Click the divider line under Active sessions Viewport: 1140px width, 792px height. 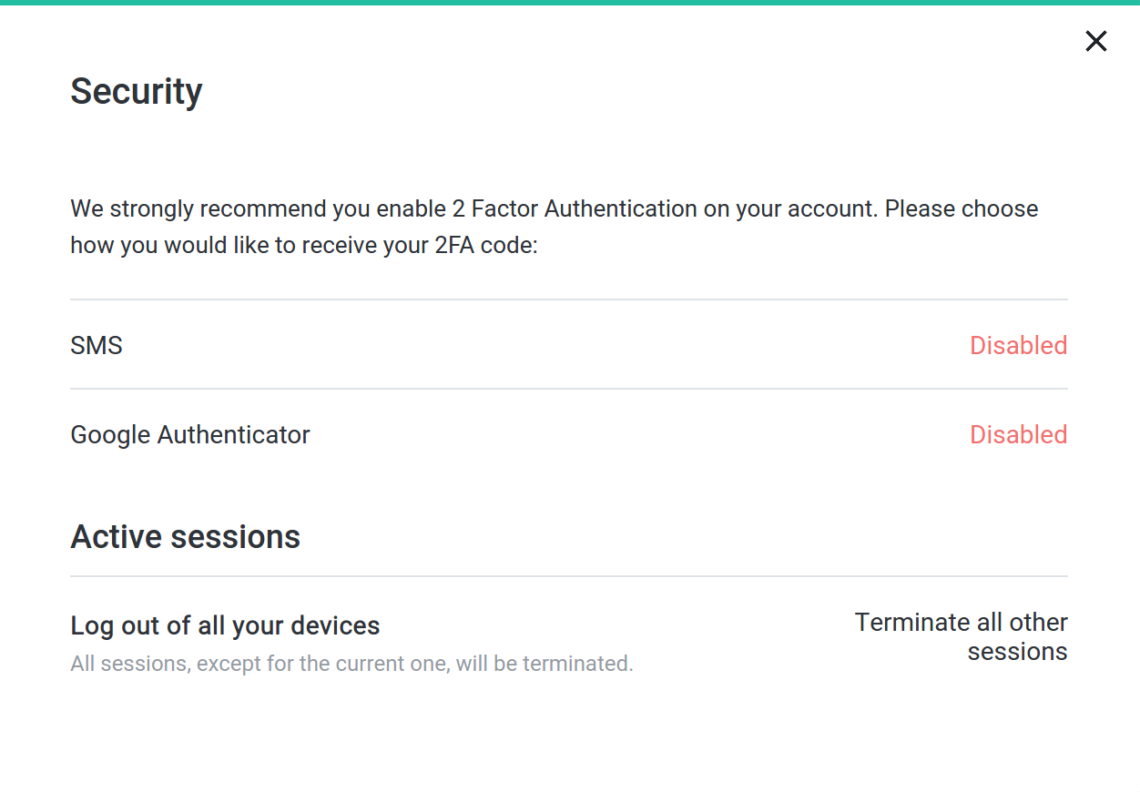point(568,576)
